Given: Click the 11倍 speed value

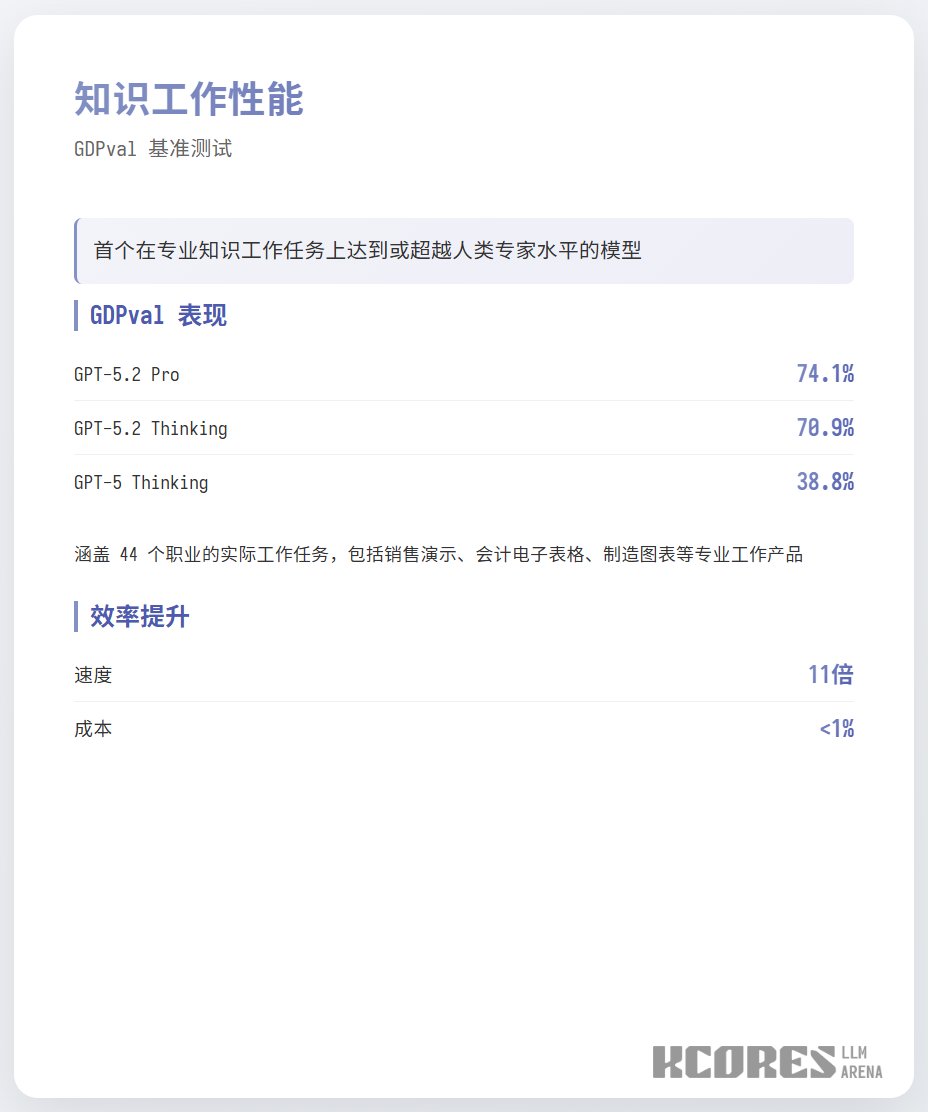Looking at the screenshot, I should point(831,674).
